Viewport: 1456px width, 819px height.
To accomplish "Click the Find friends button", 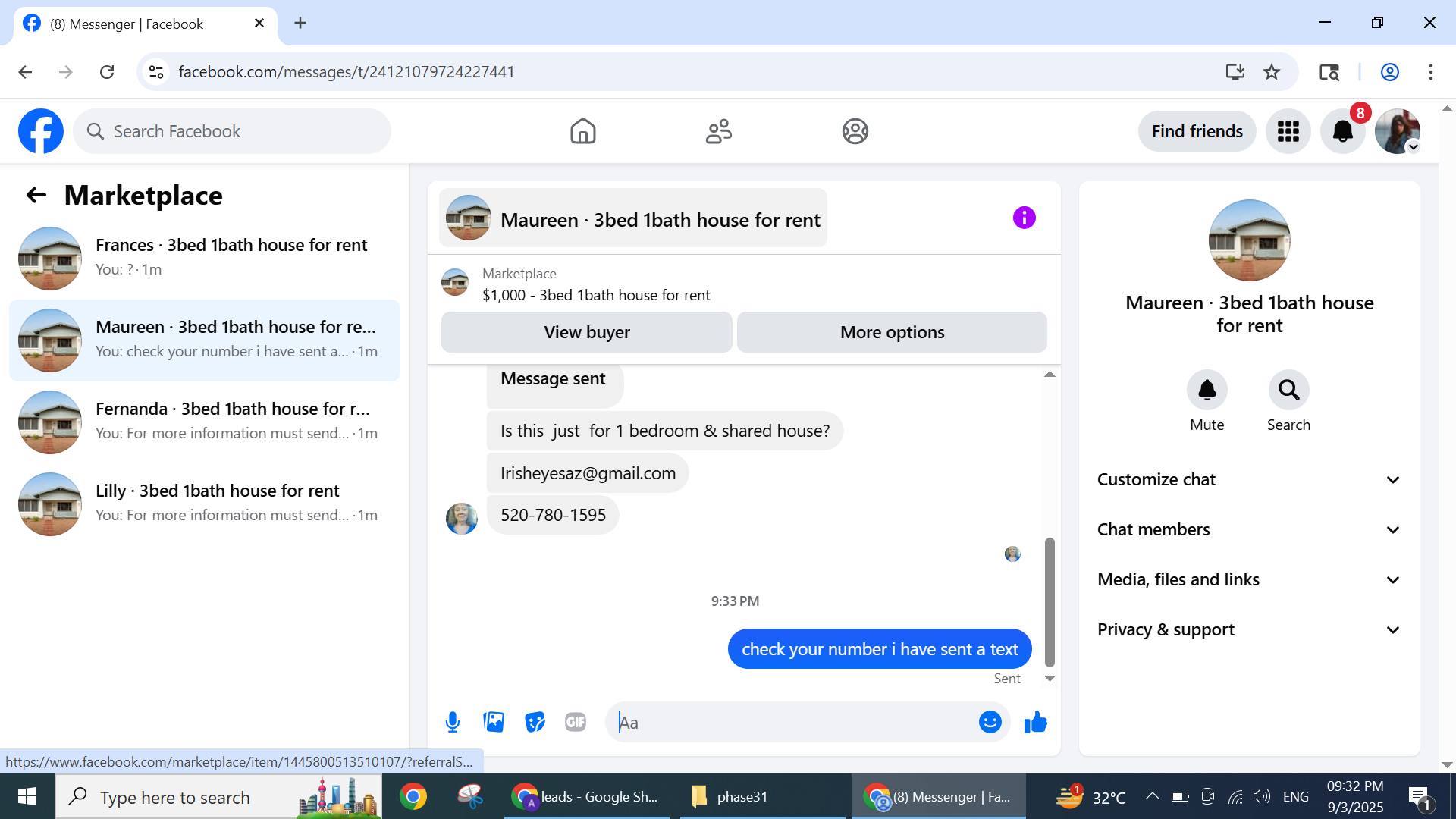I will pos(1197,131).
